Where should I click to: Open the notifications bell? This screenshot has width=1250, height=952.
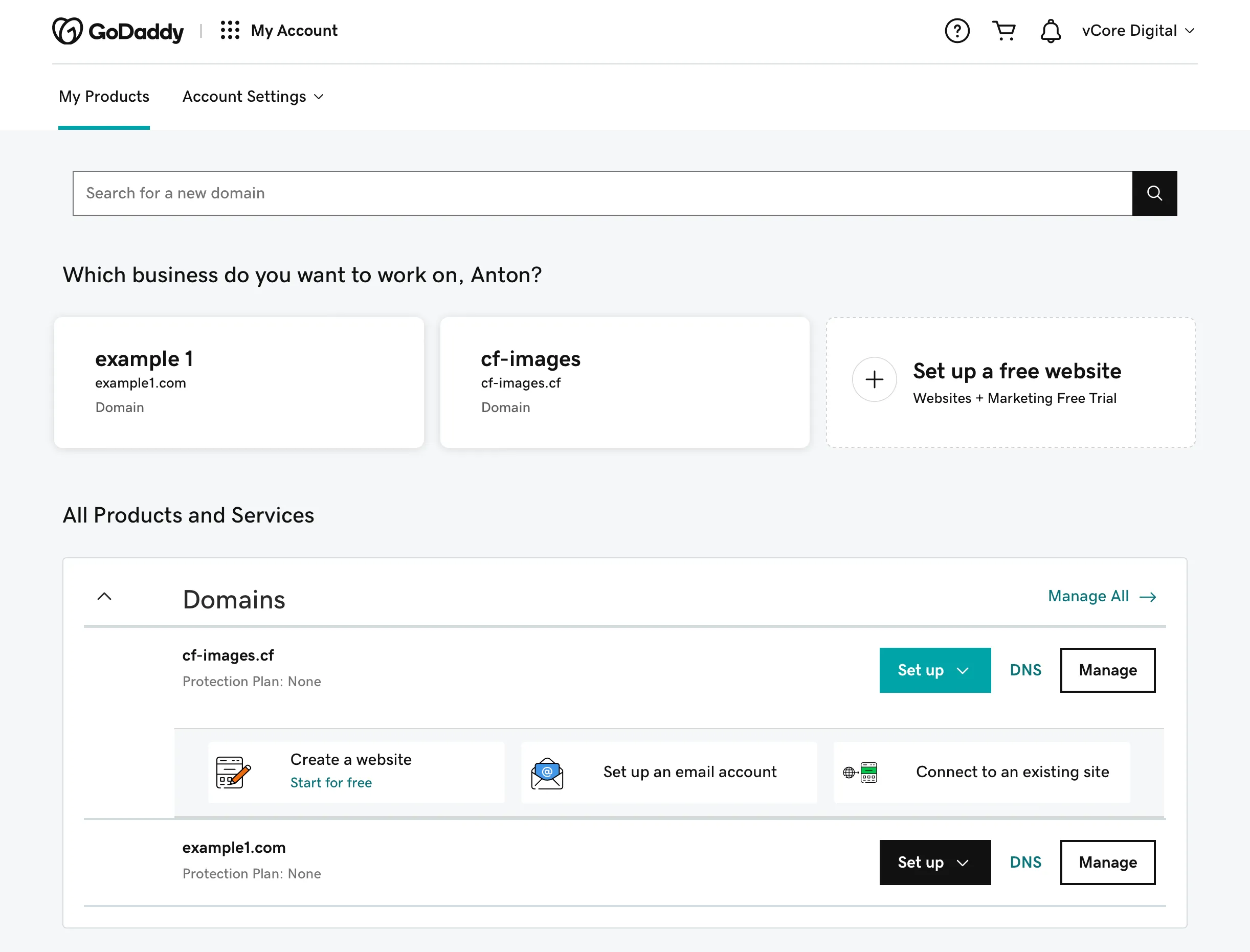pos(1051,31)
